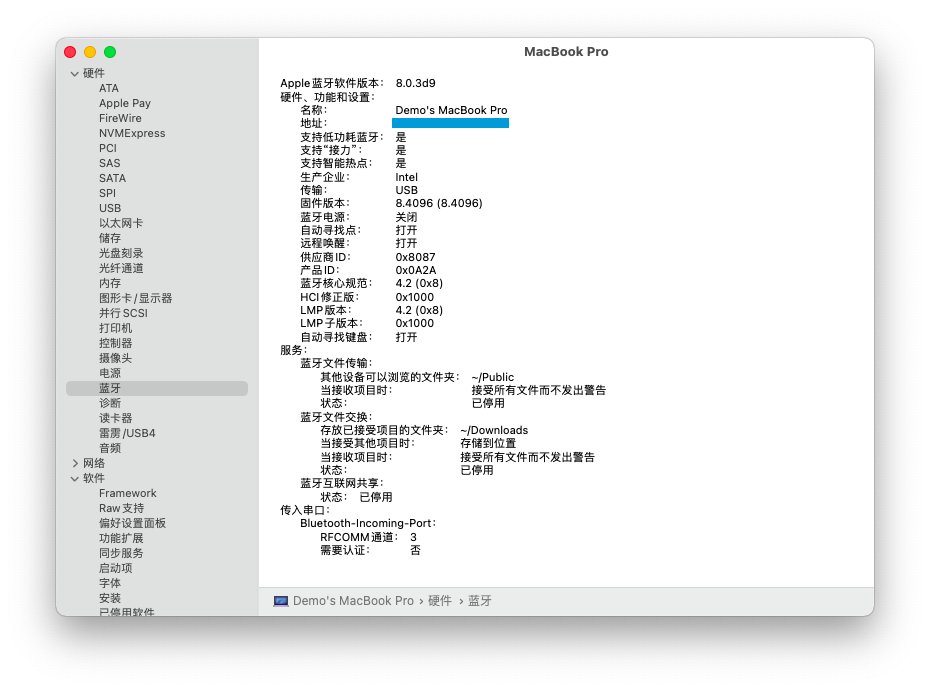Select 打印机 in the sidebar

coord(116,328)
